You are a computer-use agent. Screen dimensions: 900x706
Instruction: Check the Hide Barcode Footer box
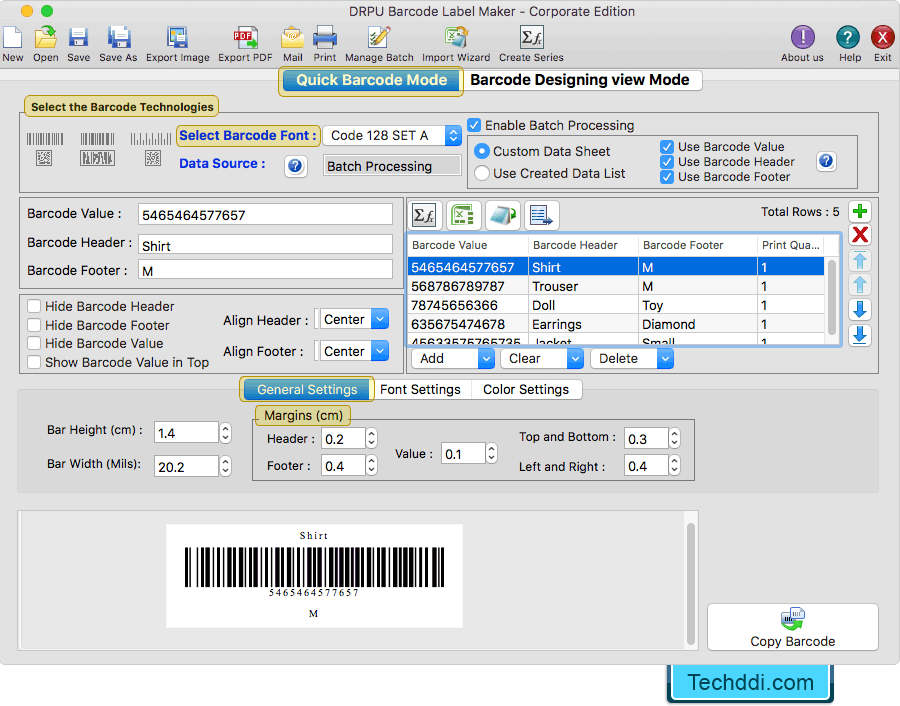(x=34, y=325)
